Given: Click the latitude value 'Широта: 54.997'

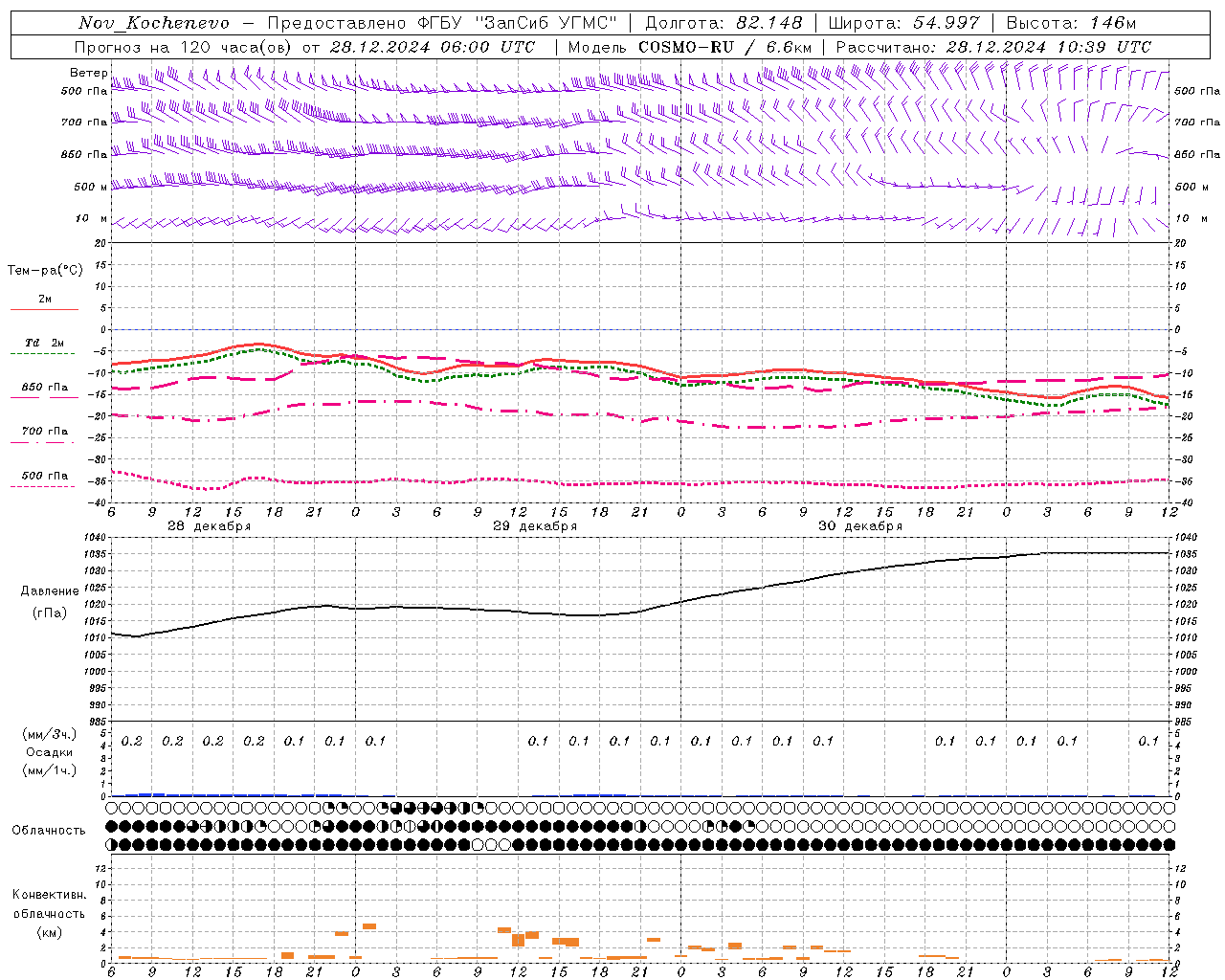Looking at the screenshot, I should [x=904, y=23].
